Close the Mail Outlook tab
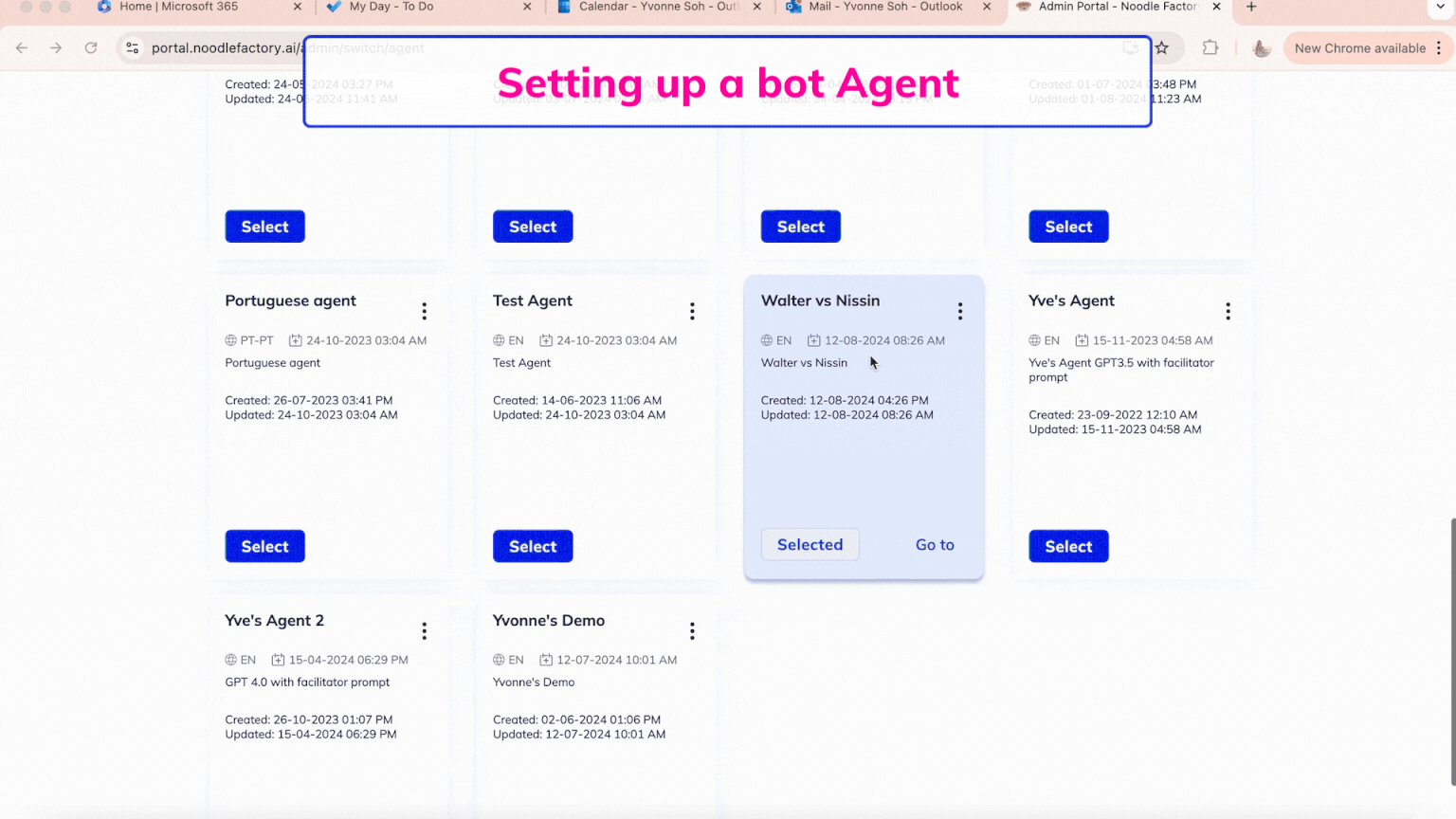 (x=987, y=7)
